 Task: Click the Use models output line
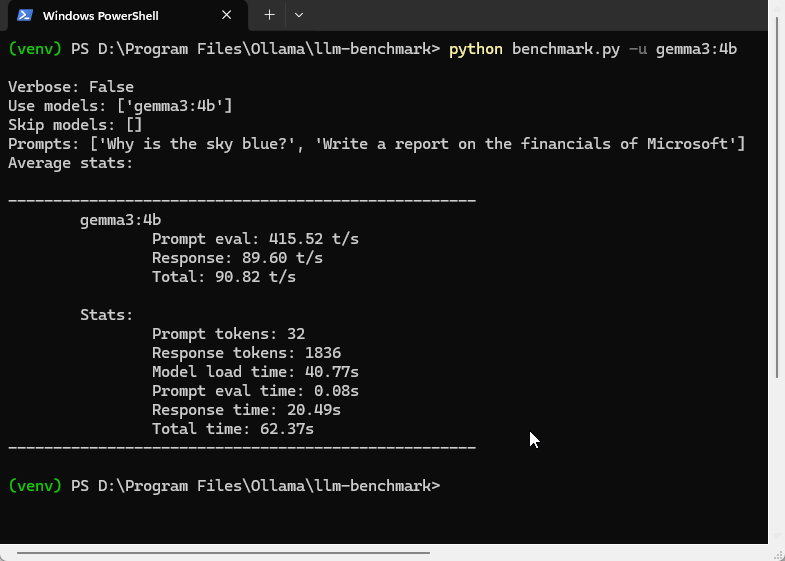(x=120, y=106)
